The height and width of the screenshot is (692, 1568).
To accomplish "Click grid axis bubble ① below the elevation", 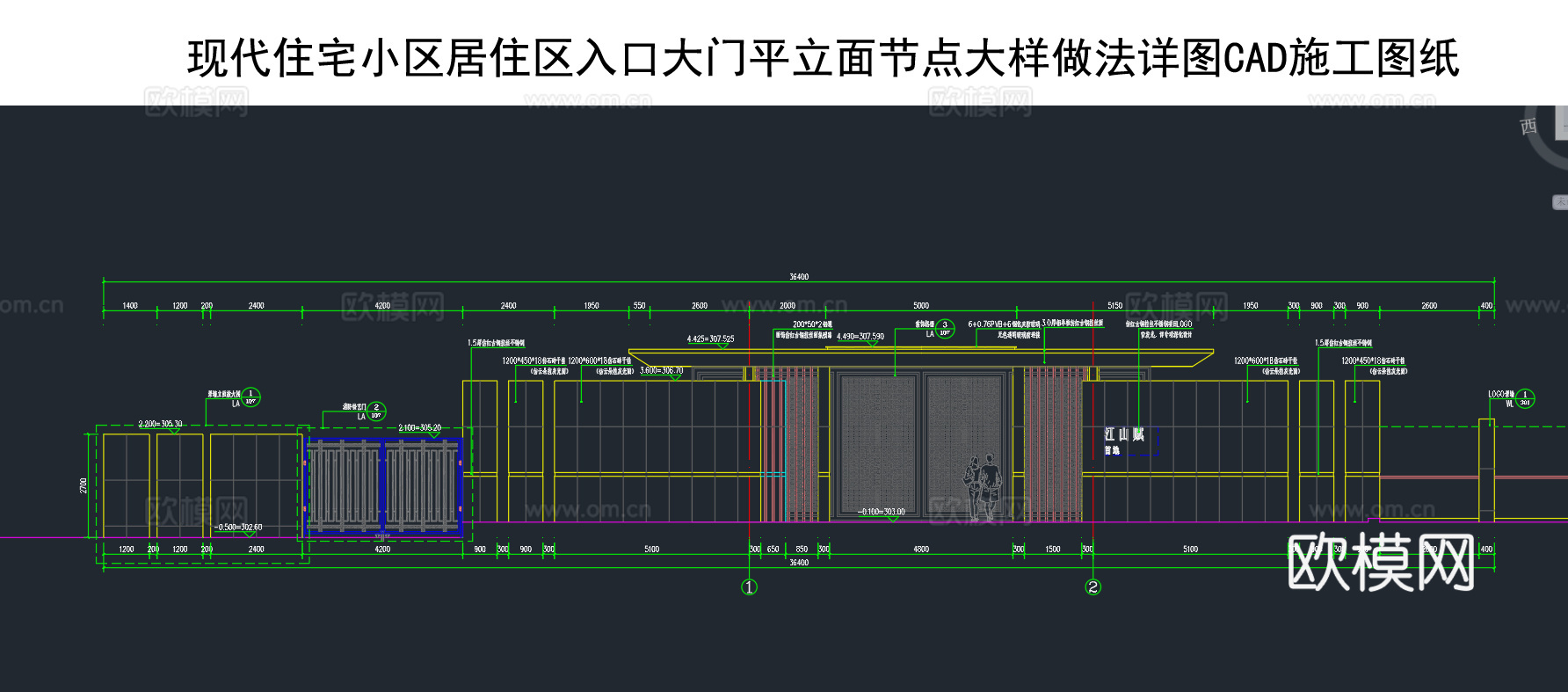I will pos(749,586).
